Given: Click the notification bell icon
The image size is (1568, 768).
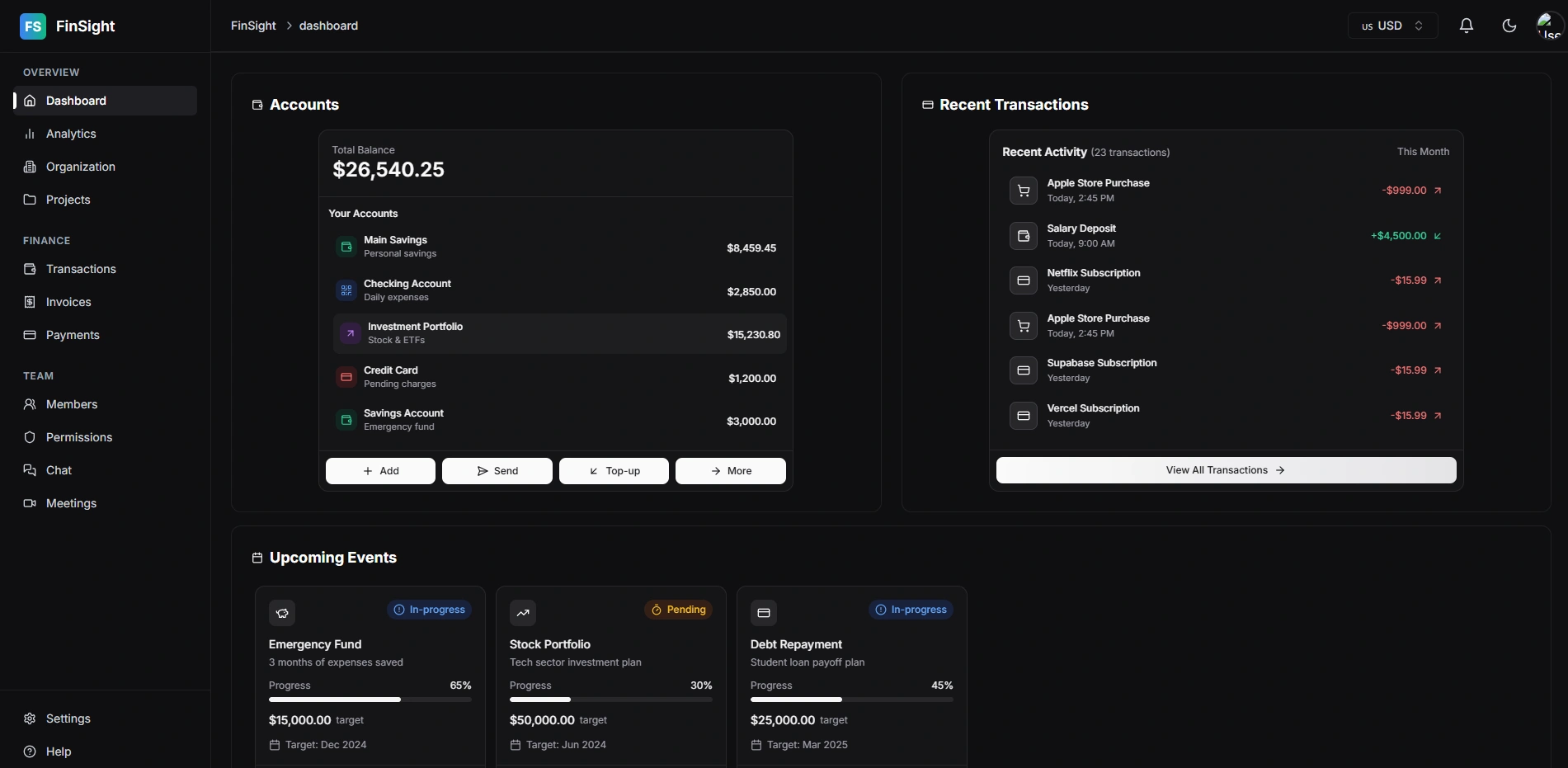Looking at the screenshot, I should click(1466, 26).
